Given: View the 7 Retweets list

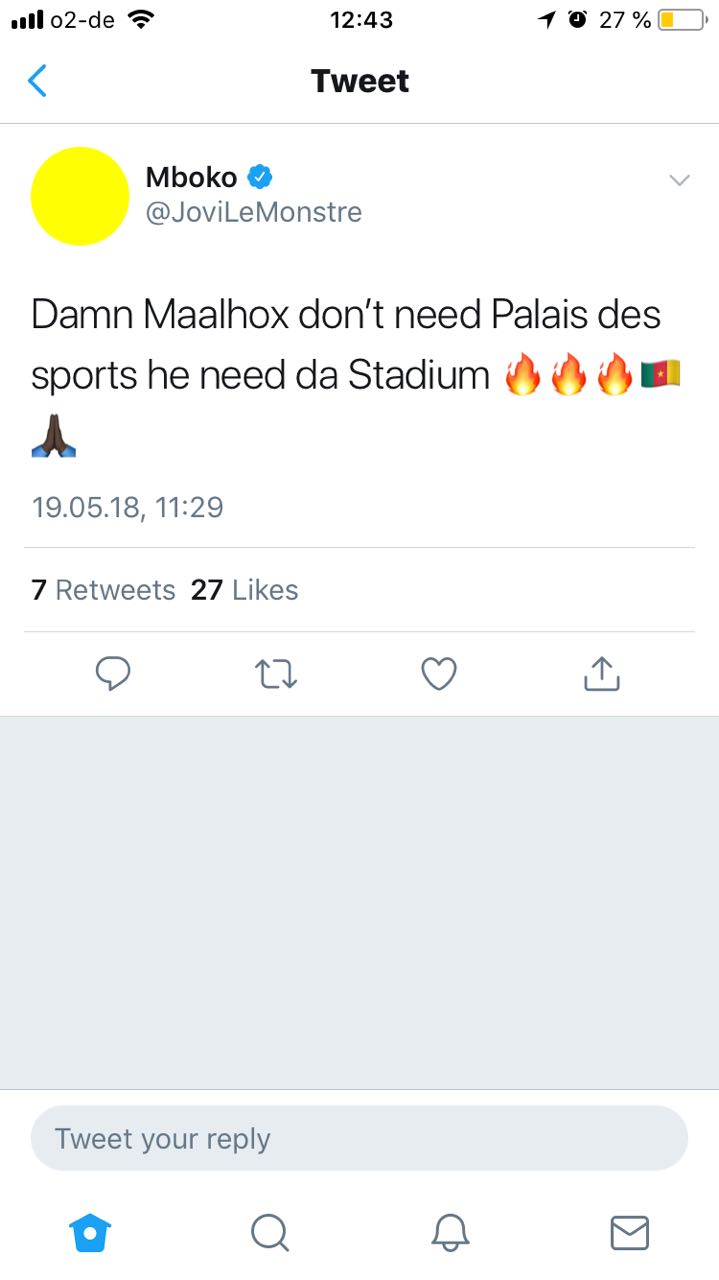Looking at the screenshot, I should coord(103,590).
